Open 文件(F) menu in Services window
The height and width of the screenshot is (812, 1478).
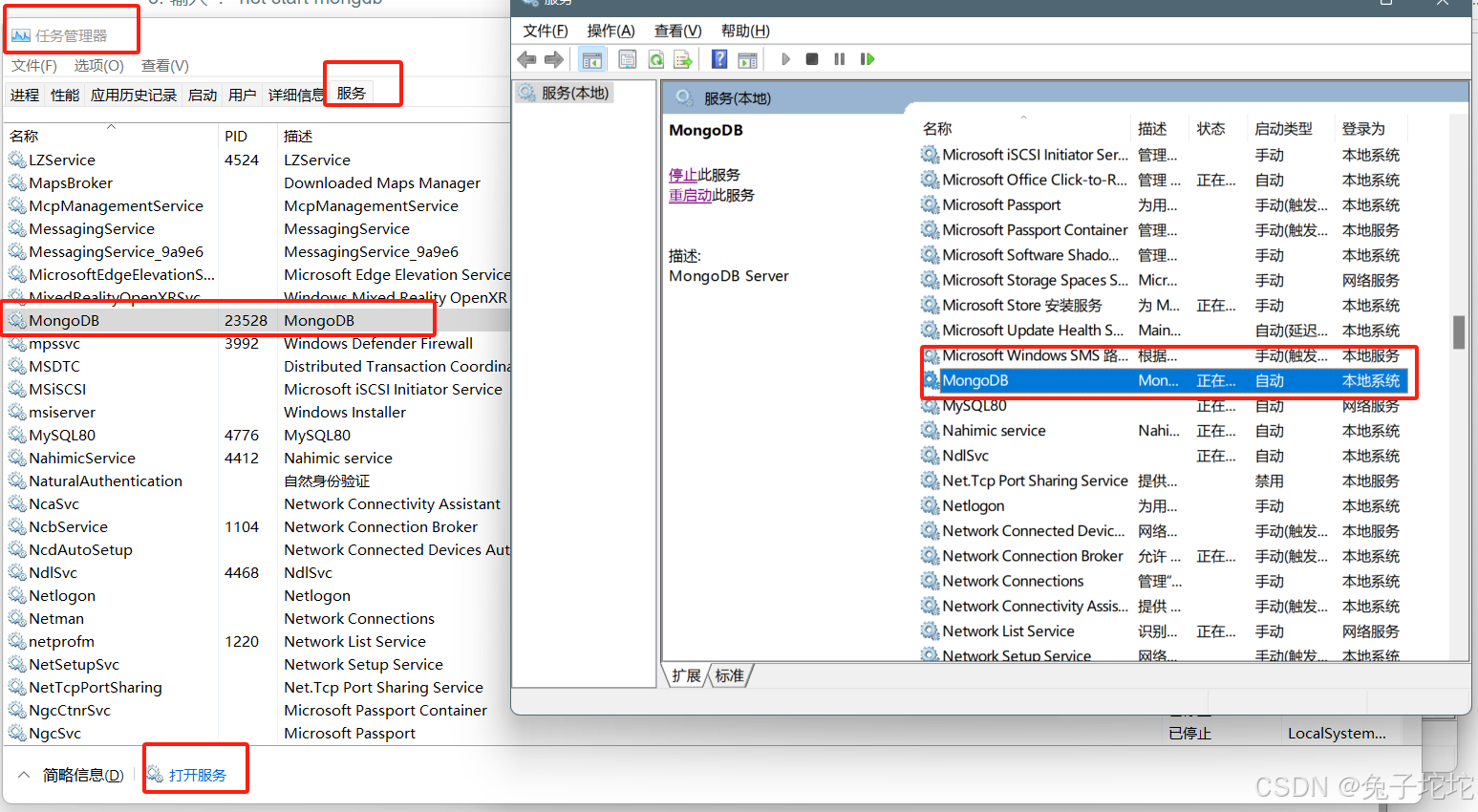546,31
